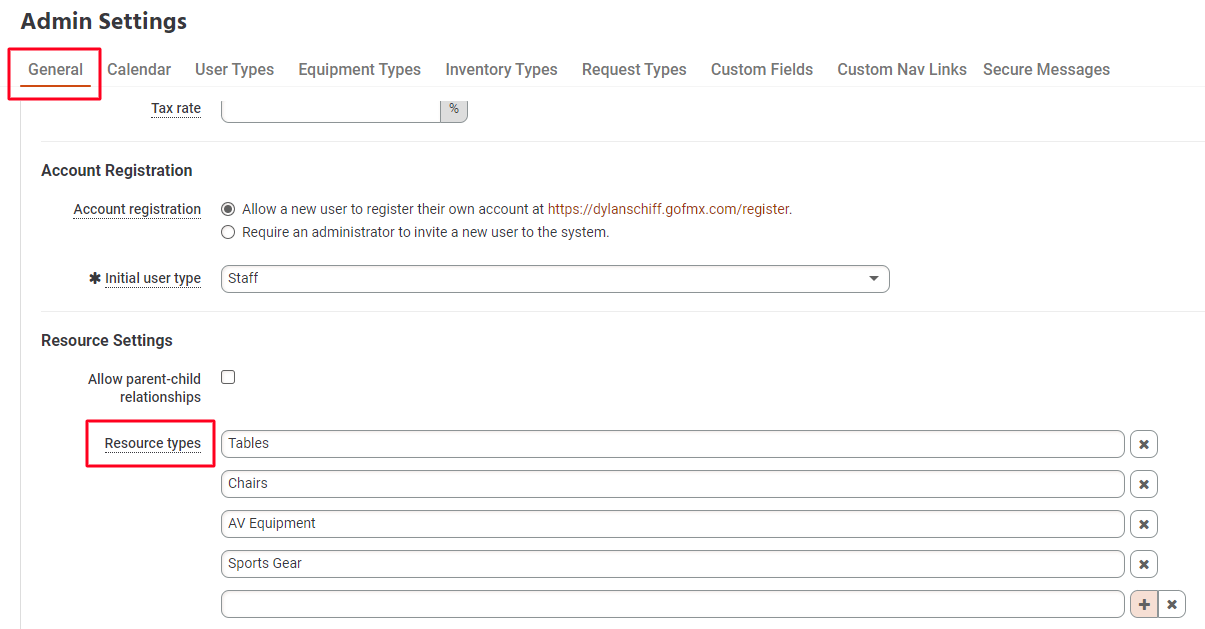Click the percent symbol beside Tax rate
1205x629 pixels.
coord(454,108)
